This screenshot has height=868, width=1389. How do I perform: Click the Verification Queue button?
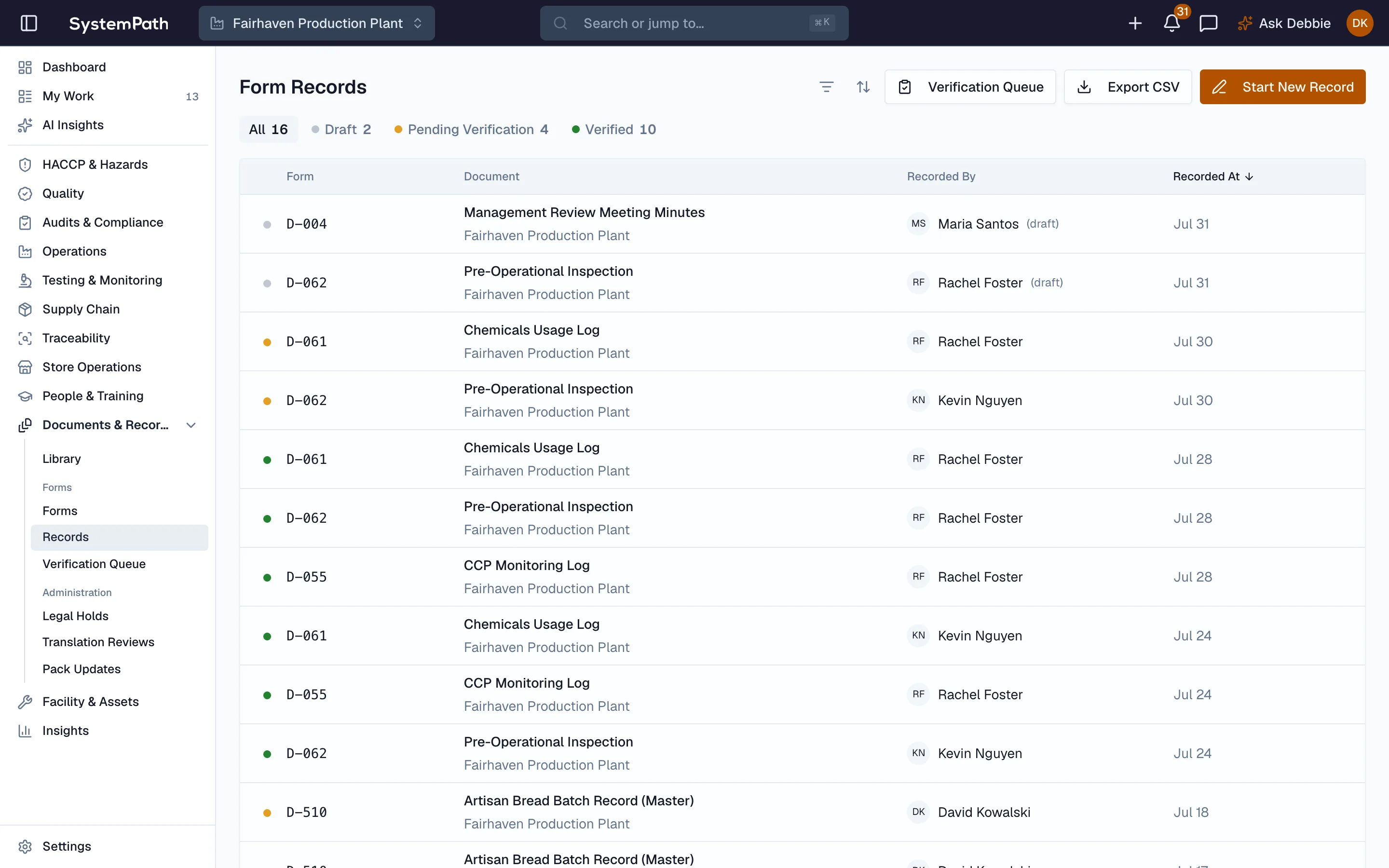click(970, 87)
